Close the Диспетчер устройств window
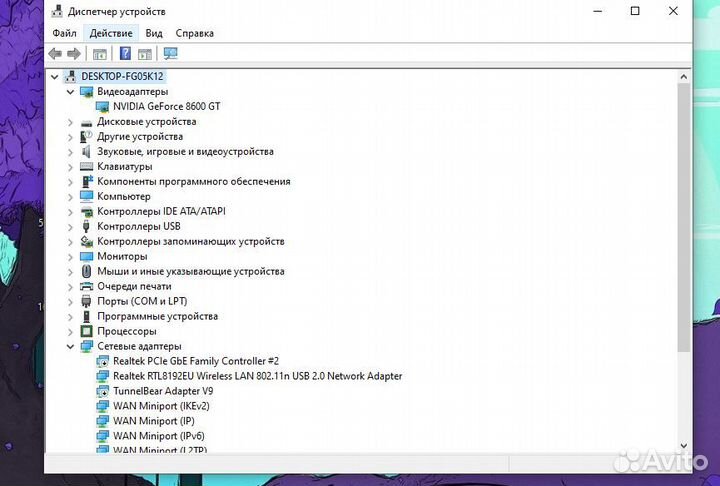 pyautogui.click(x=673, y=11)
